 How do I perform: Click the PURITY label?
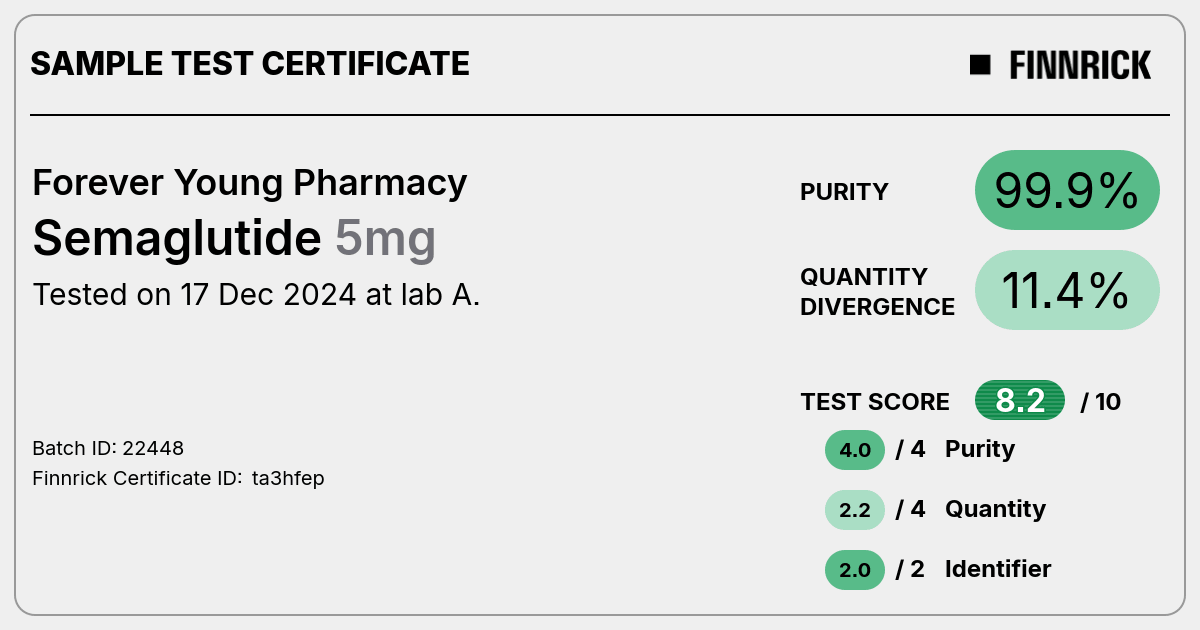(x=844, y=192)
